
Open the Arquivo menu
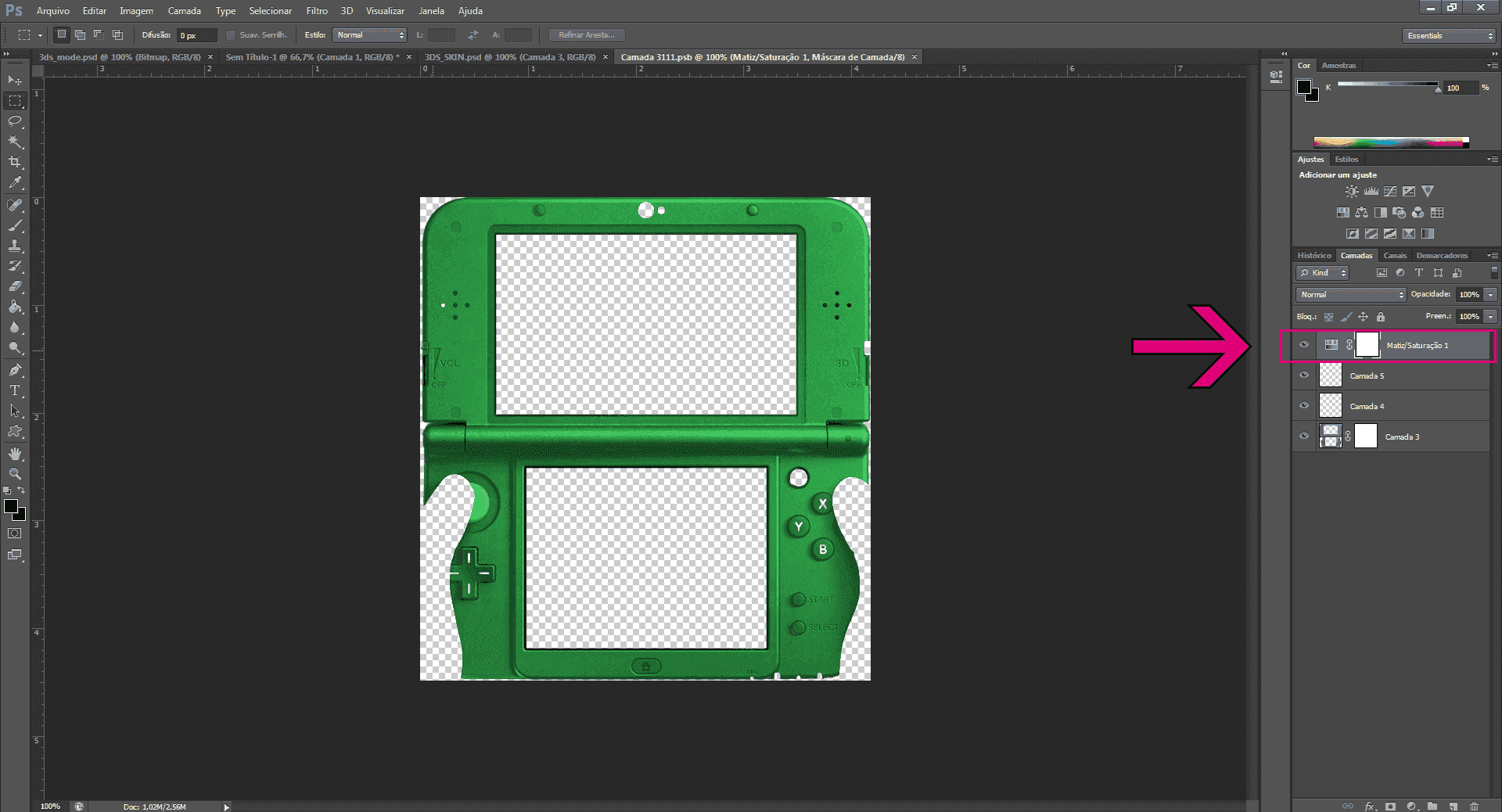[x=53, y=11]
